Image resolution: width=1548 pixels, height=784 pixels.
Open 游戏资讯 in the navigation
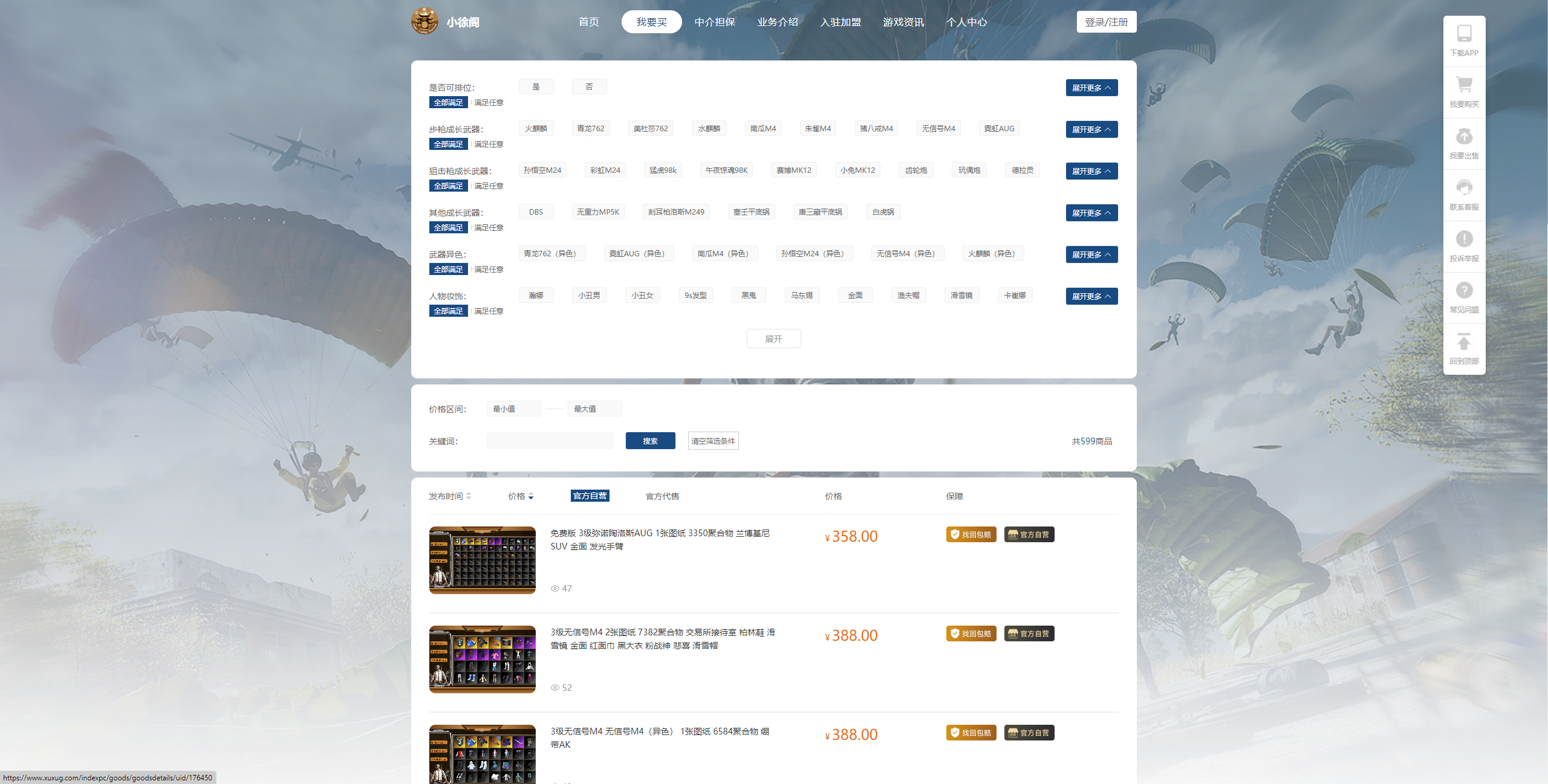903,22
